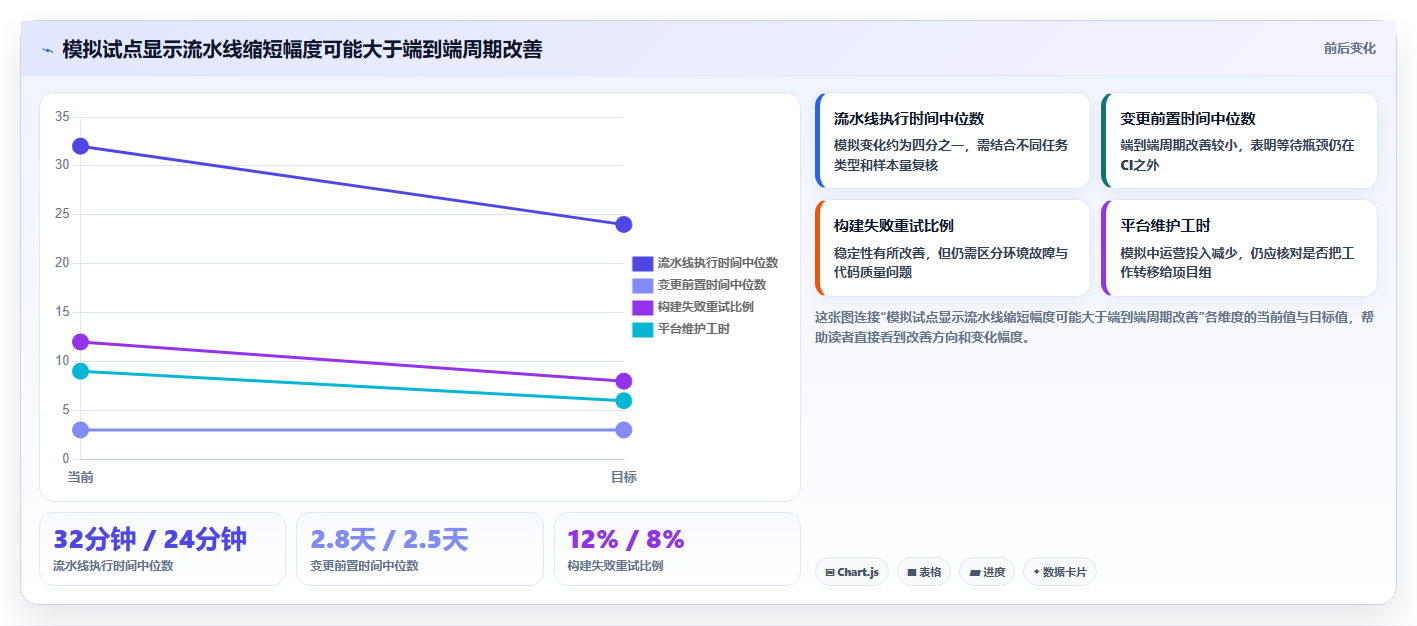This screenshot has height=626, width=1417.
Task: Open the 变更前置时间中位数 insight card heading
Action: tap(1188, 118)
